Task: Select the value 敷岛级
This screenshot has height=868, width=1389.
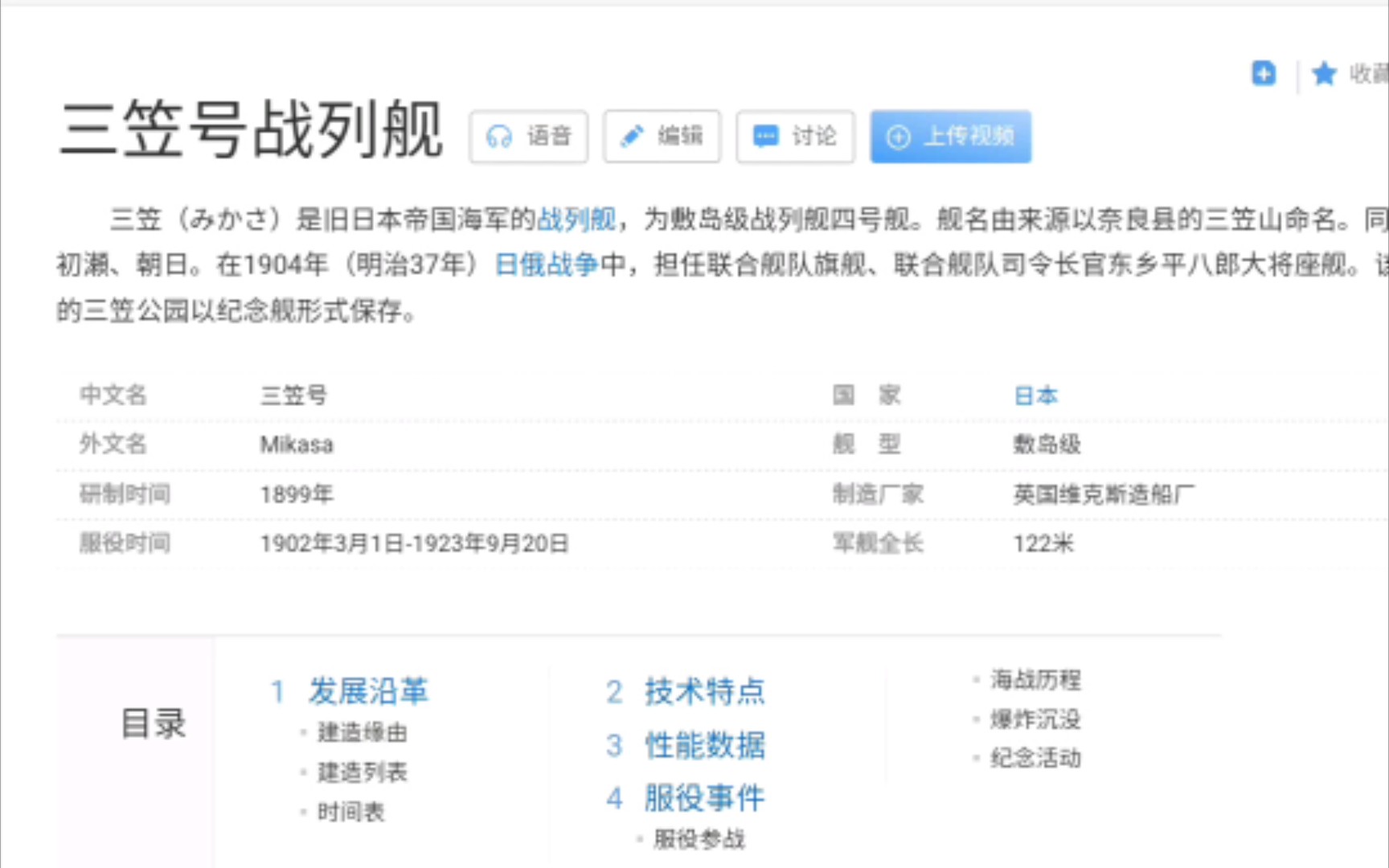Action: (1047, 444)
